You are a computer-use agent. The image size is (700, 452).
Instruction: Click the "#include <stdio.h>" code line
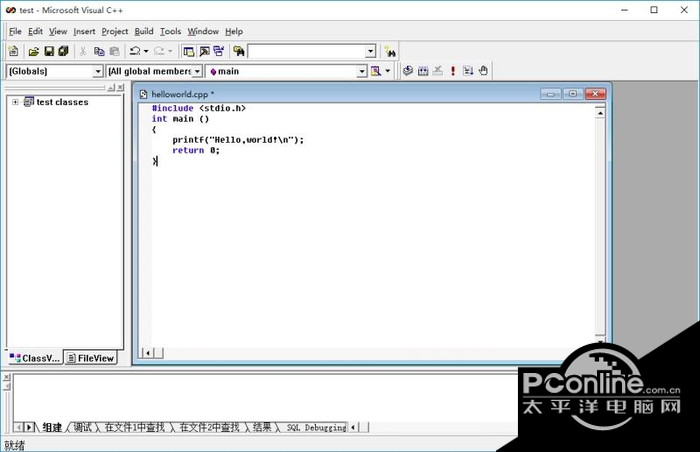(x=199, y=108)
